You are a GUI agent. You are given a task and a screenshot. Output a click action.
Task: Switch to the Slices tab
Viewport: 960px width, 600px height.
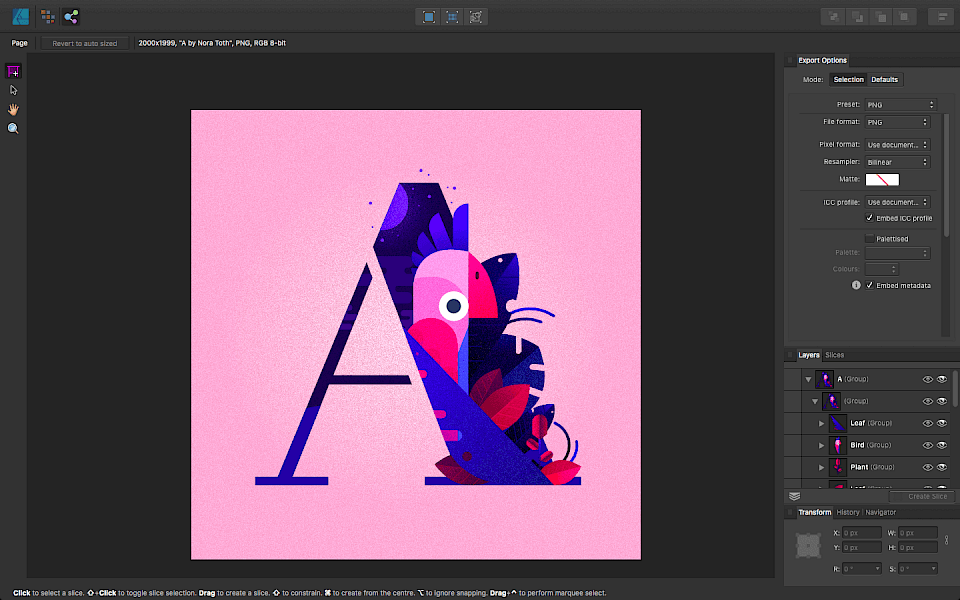[834, 355]
